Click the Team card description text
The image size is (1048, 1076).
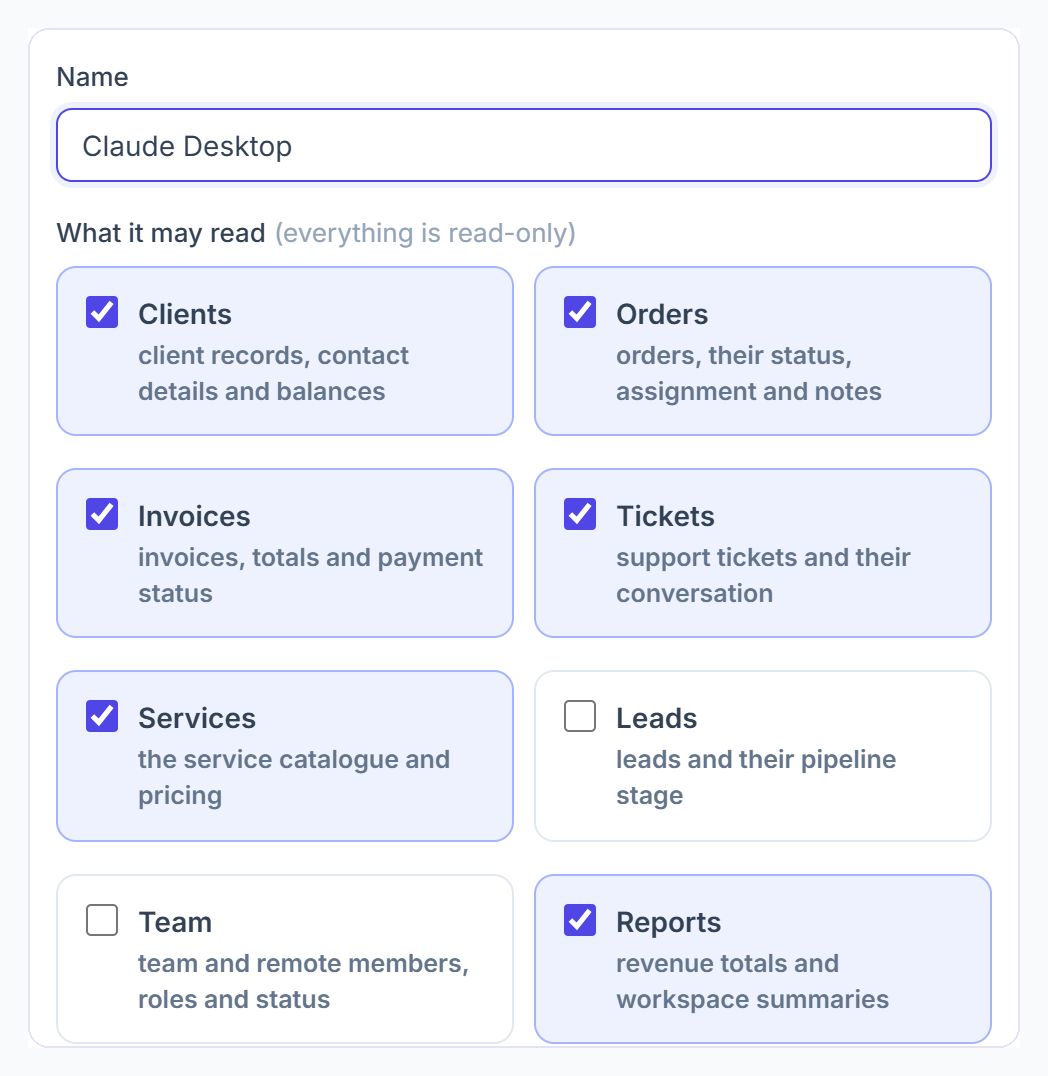pyautogui.click(x=303, y=981)
